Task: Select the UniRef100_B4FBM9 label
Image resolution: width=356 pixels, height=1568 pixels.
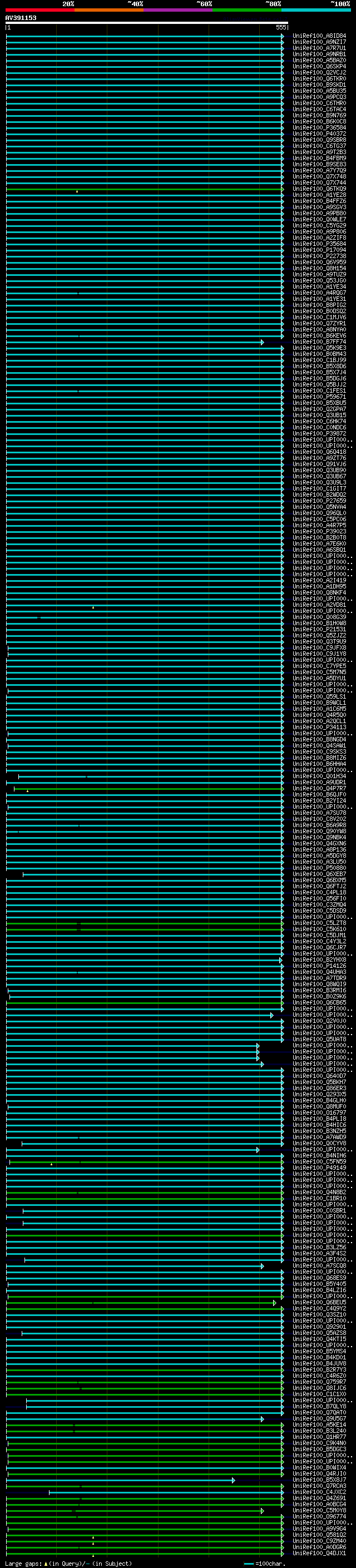Action: (x=319, y=159)
